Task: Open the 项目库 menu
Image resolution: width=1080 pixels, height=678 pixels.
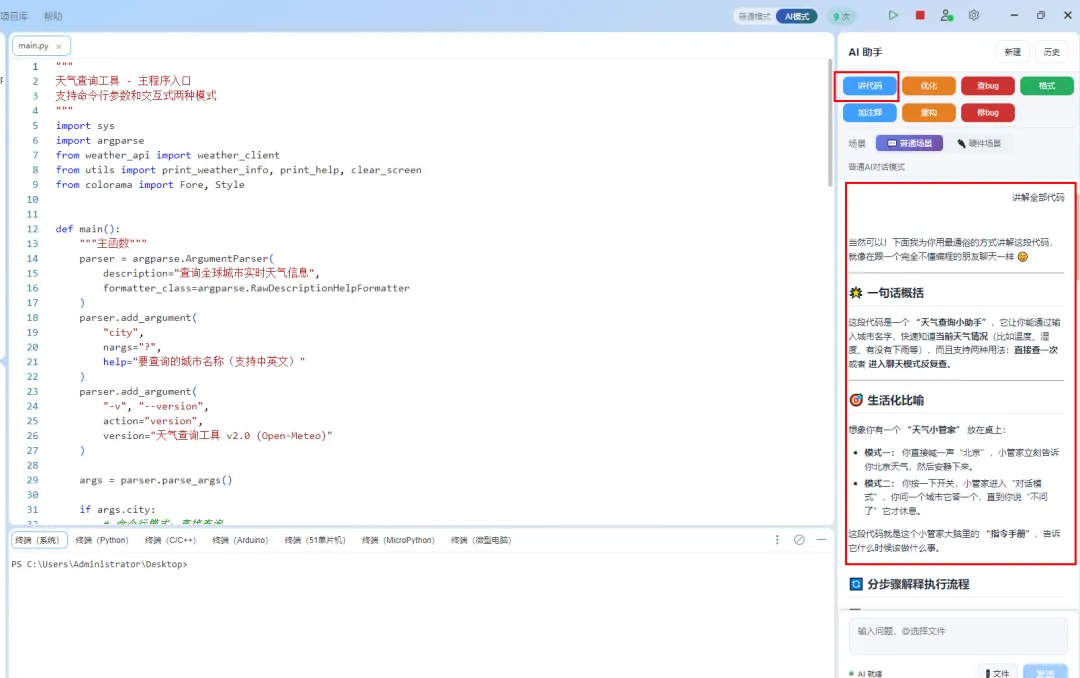Action: coord(14,16)
